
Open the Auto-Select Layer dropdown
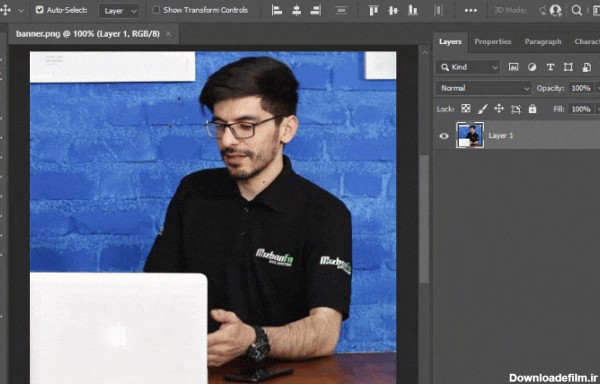click(x=119, y=11)
